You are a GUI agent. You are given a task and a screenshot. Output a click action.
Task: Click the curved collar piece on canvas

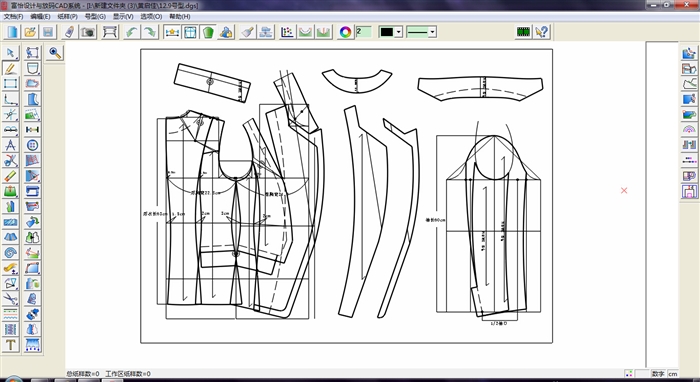(357, 81)
